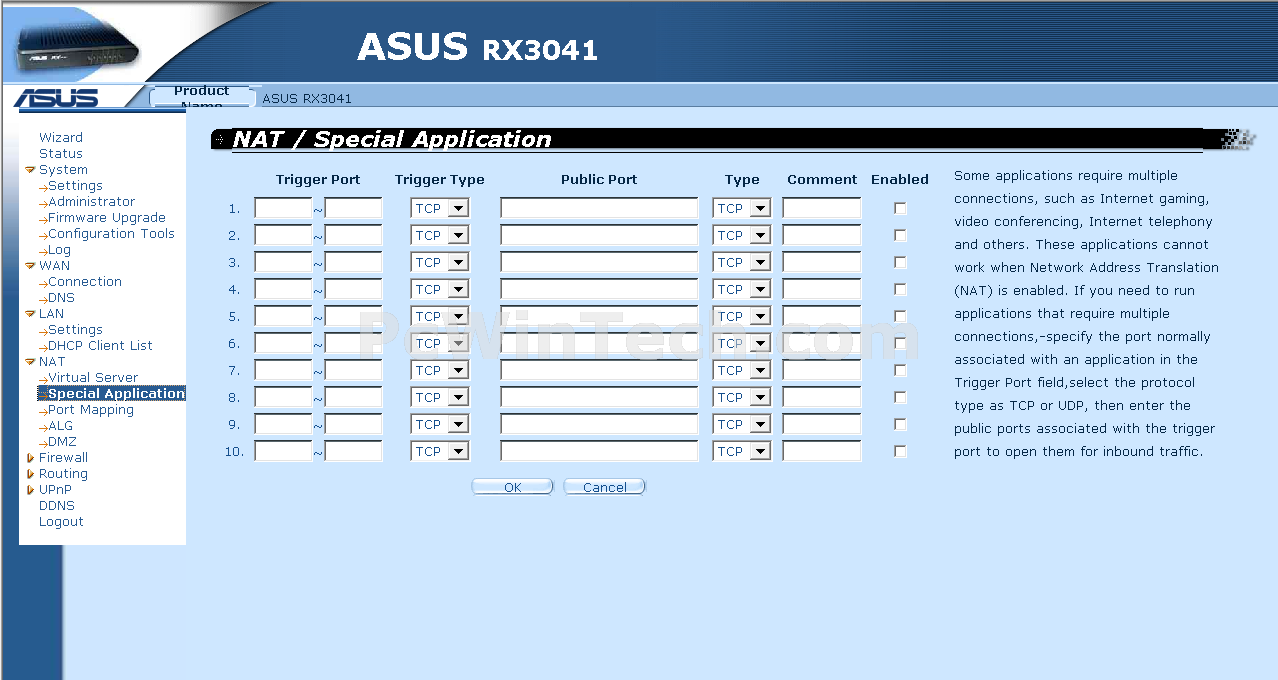Expand the Routing menu arrow
Screen dimensions: 1278x680
coord(30,474)
